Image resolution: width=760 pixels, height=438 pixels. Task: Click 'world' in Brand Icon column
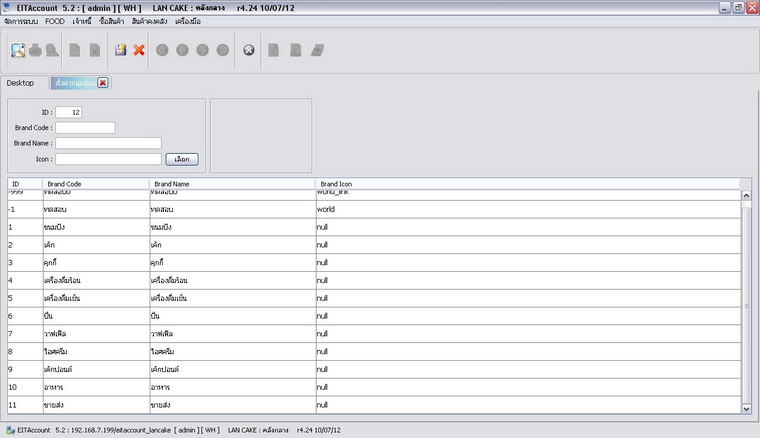326,209
